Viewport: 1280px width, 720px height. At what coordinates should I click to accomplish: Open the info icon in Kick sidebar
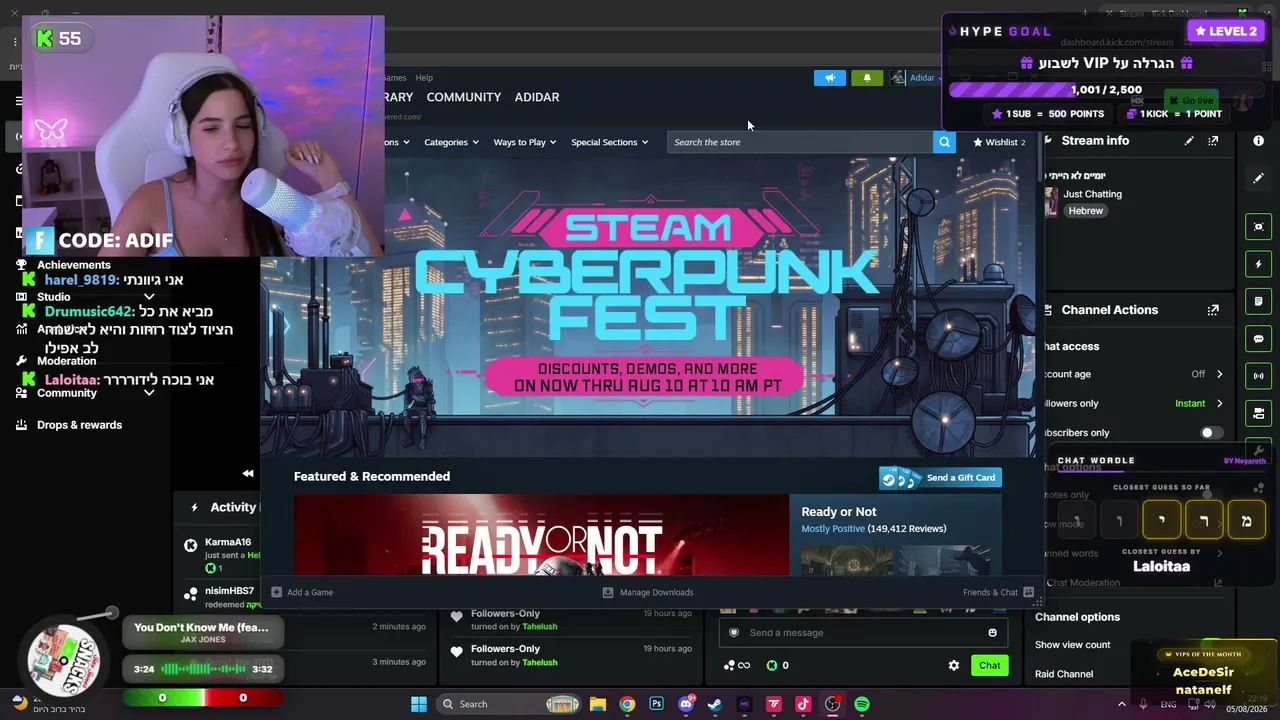pos(1258,141)
